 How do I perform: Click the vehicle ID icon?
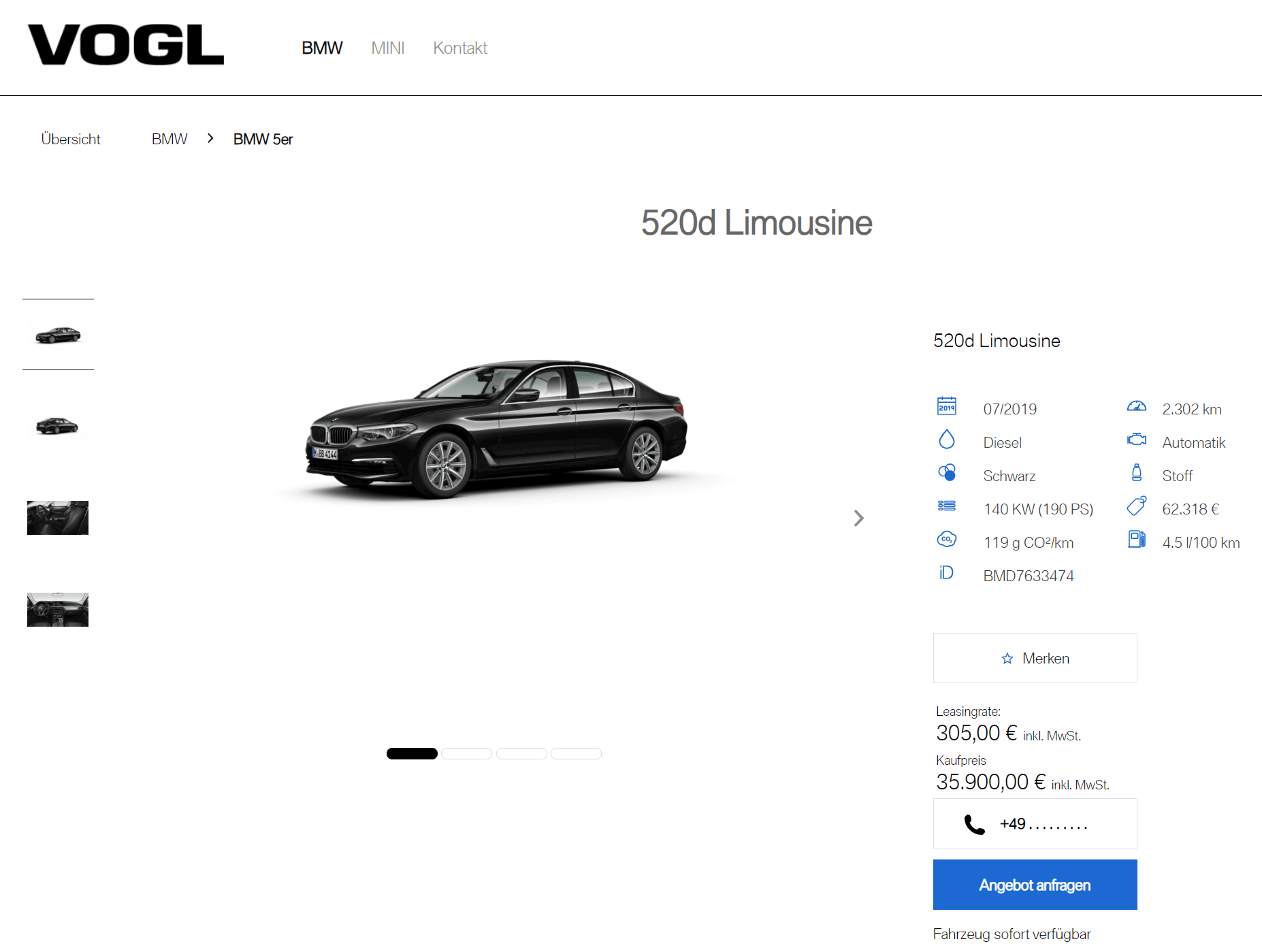947,572
